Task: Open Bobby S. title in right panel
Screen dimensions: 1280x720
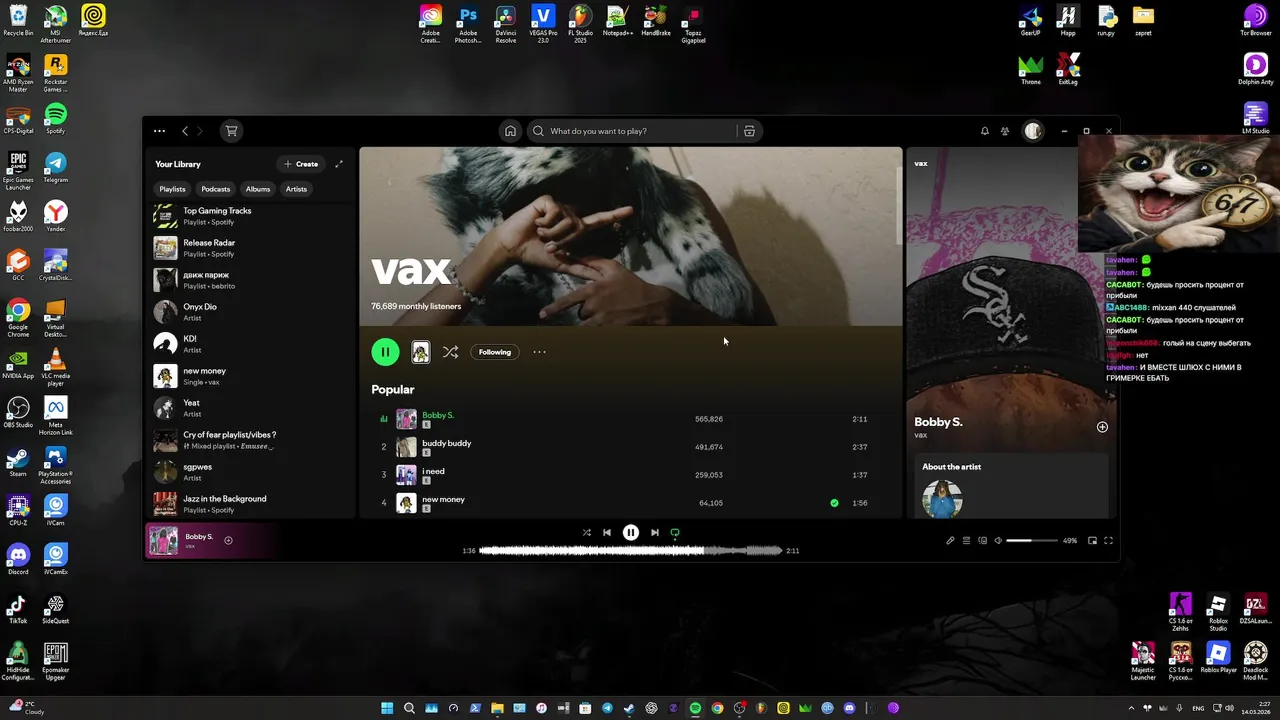Action: click(938, 422)
